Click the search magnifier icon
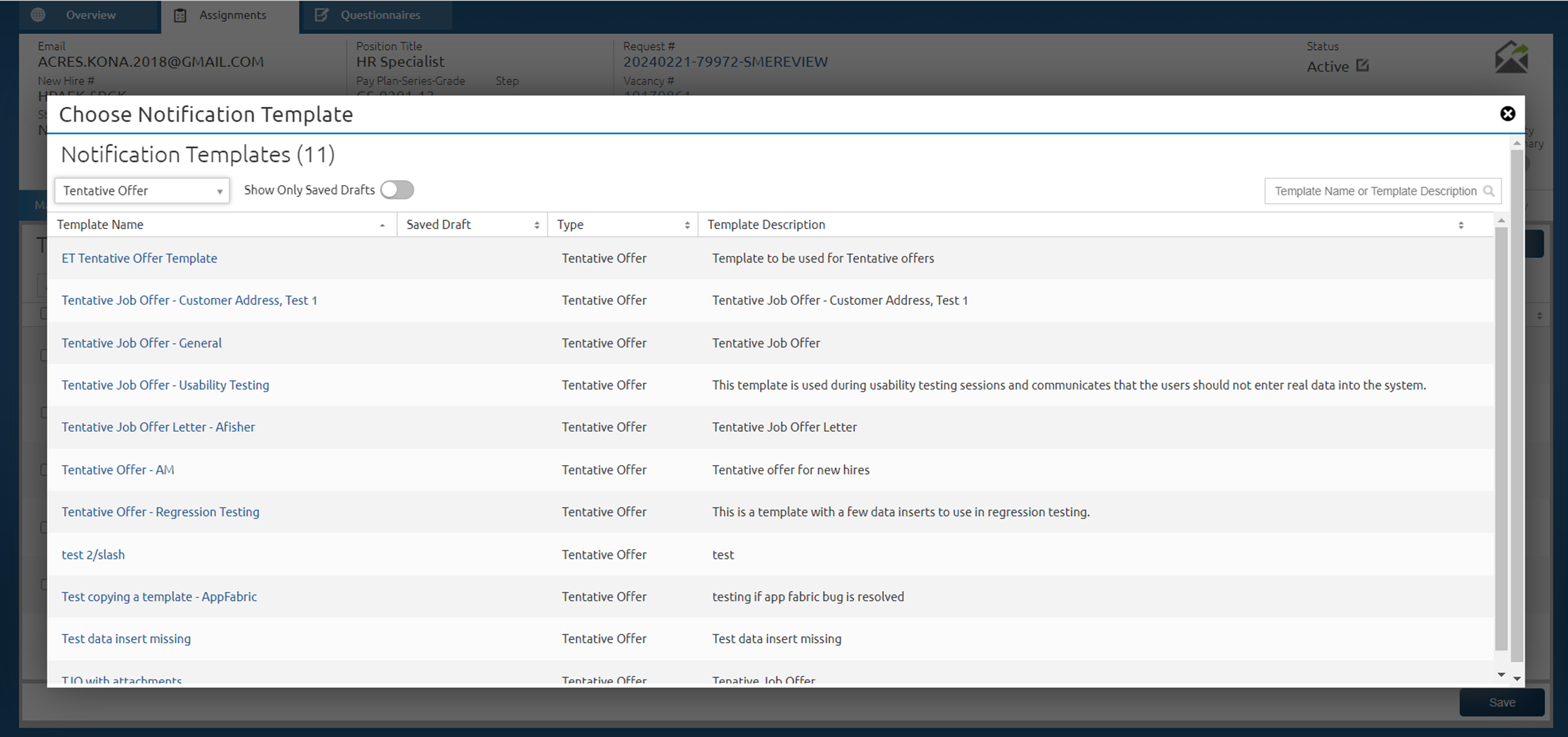1568x737 pixels. pyautogui.click(x=1488, y=191)
